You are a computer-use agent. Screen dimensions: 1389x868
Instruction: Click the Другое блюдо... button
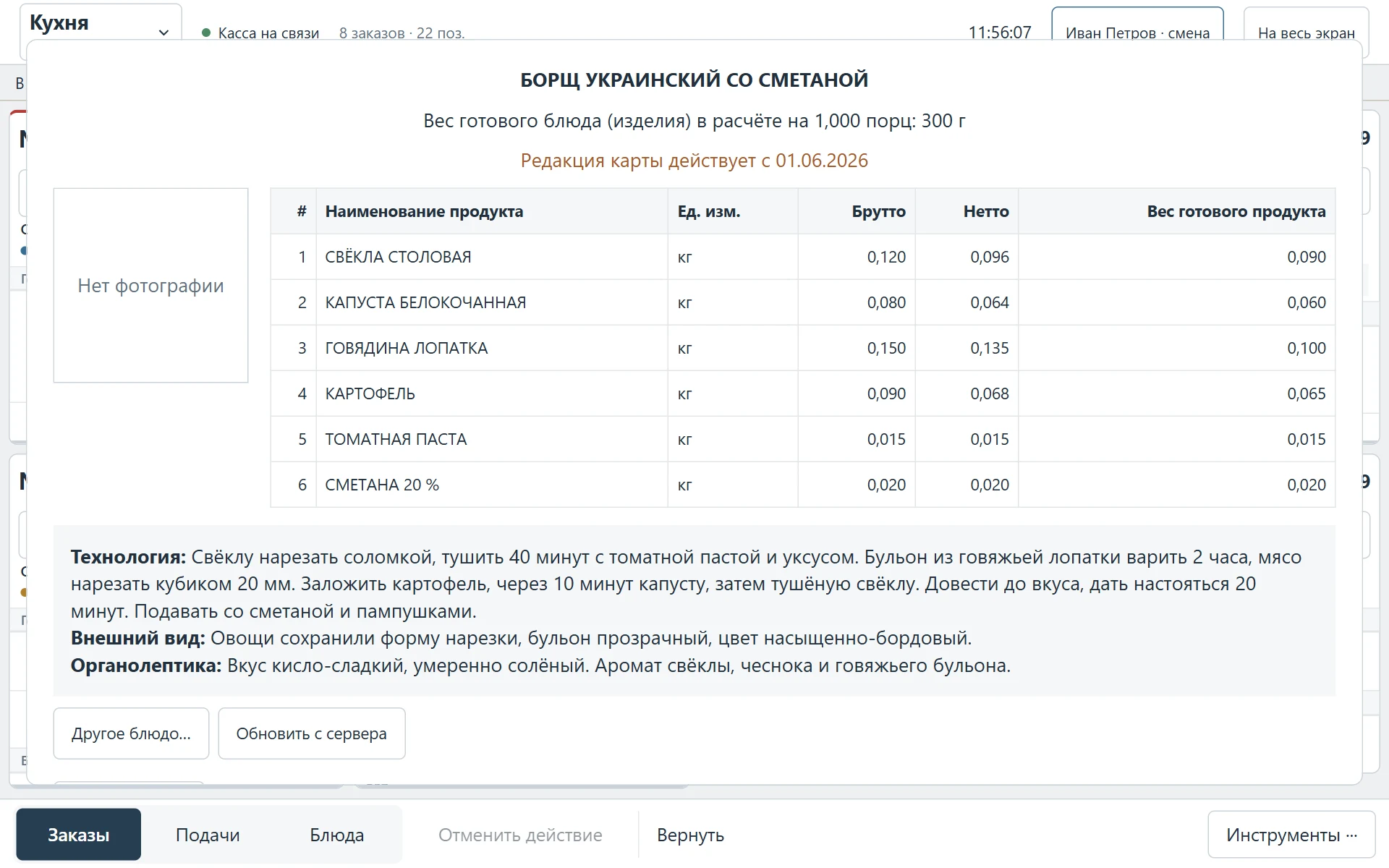(x=131, y=733)
